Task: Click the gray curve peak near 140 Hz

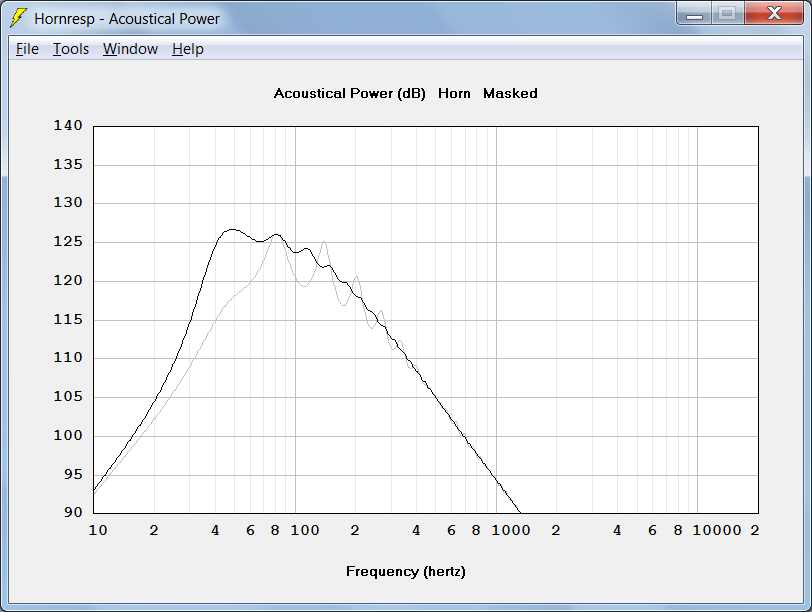Action: tap(324, 242)
